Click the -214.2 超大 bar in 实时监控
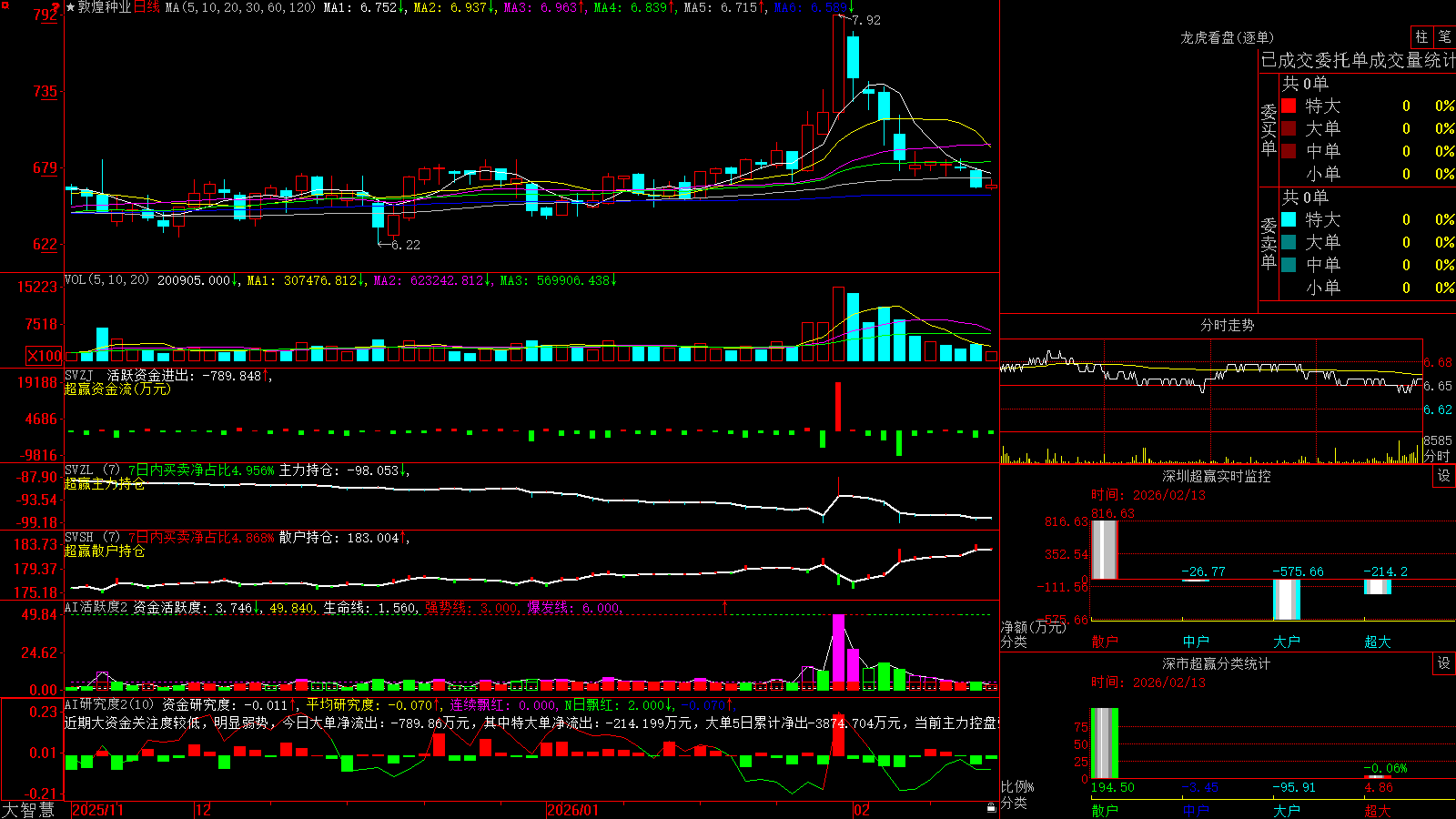 [x=1378, y=587]
